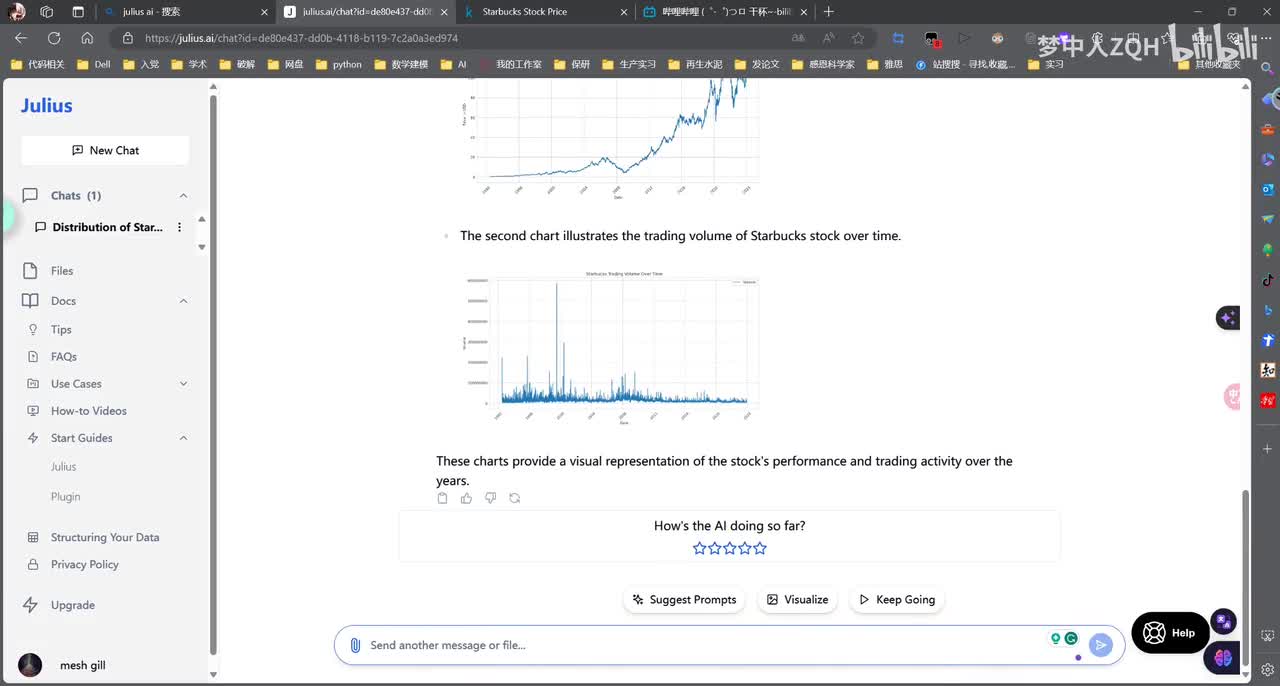Expand the Use Cases submenu
Viewport: 1280px width, 686px height.
[183, 384]
